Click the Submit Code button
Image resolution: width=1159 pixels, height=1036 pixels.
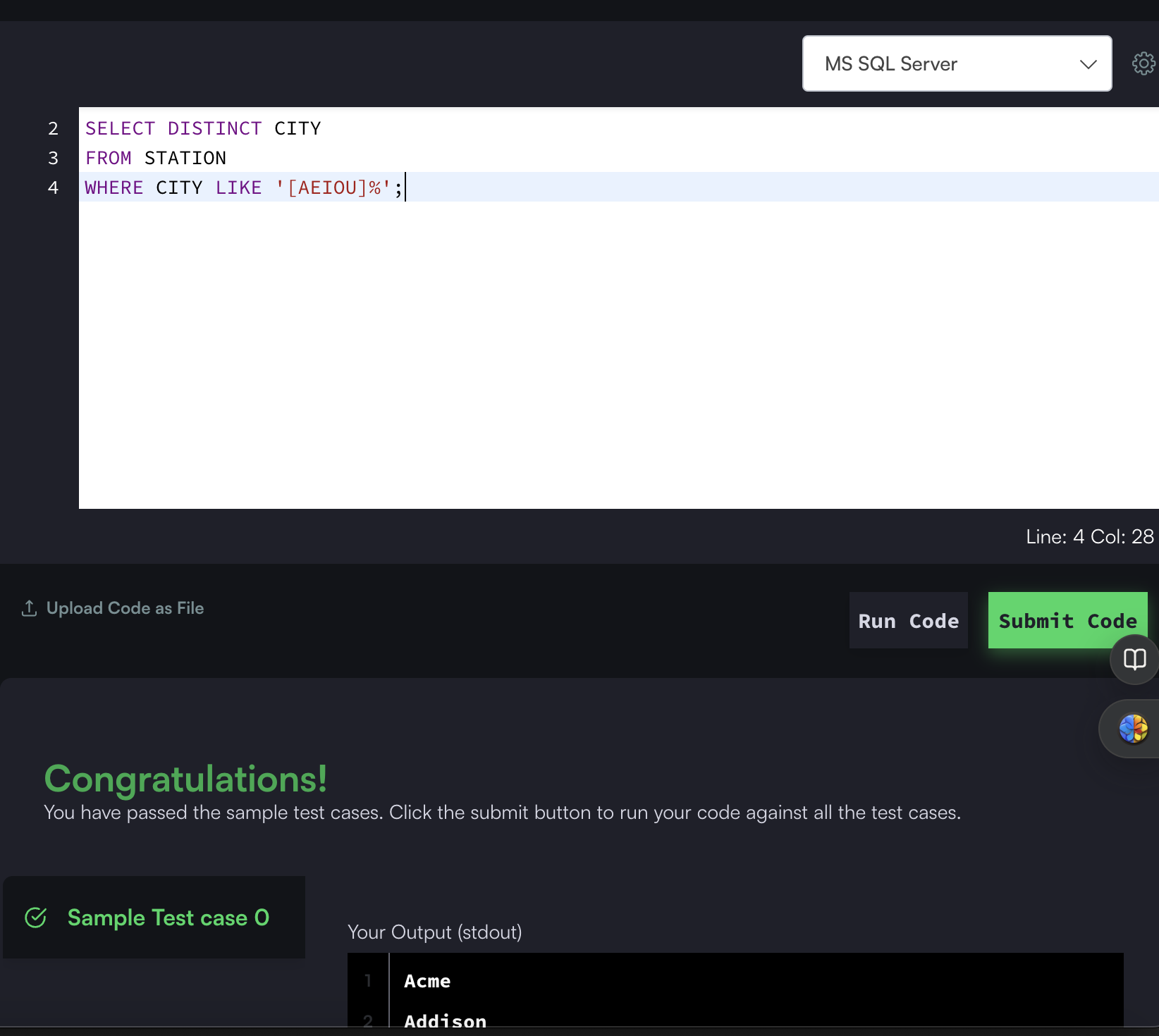[1067, 621]
